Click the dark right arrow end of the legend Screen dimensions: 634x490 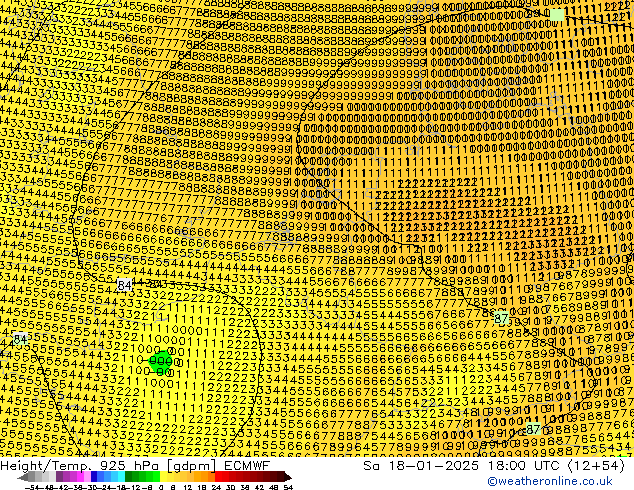(x=288, y=477)
